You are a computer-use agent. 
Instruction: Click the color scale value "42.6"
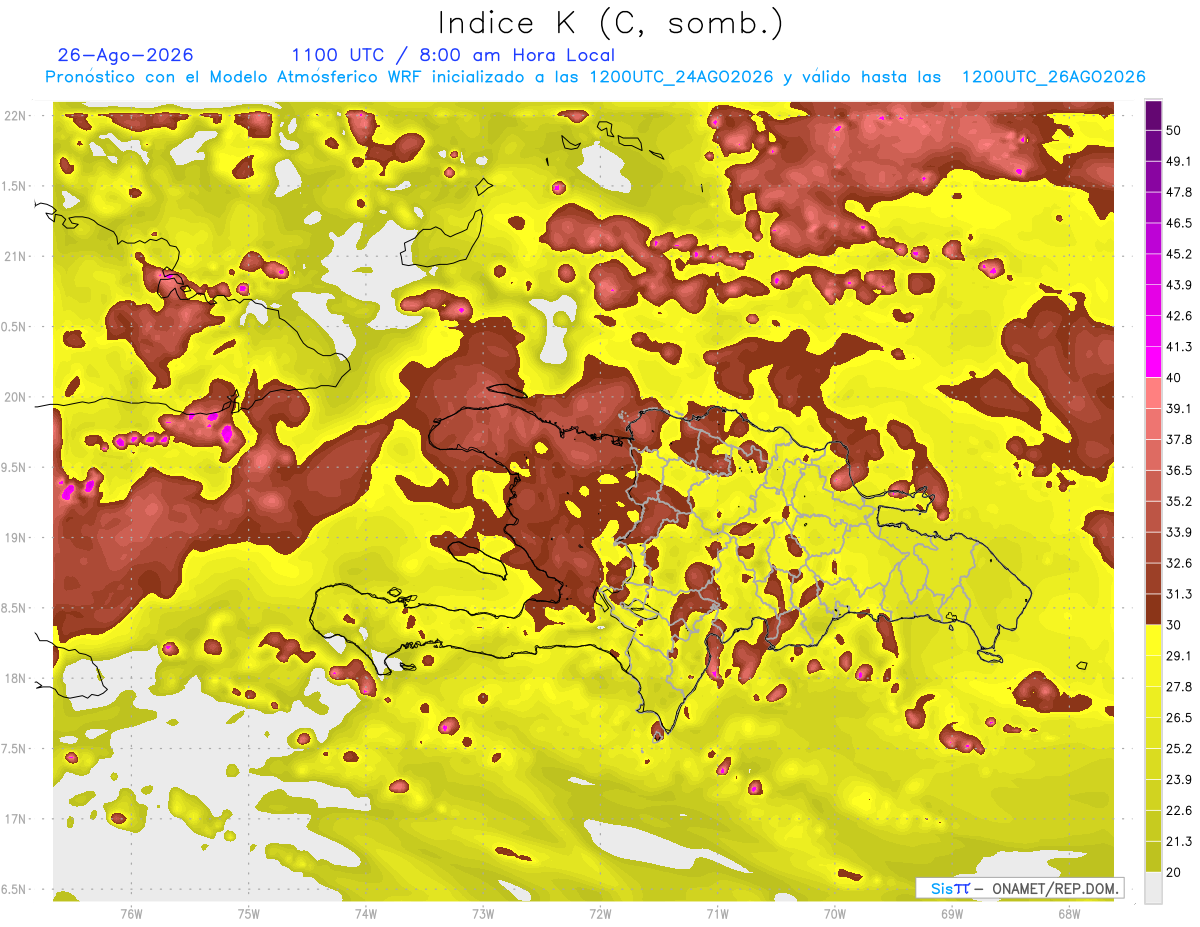[1178, 316]
